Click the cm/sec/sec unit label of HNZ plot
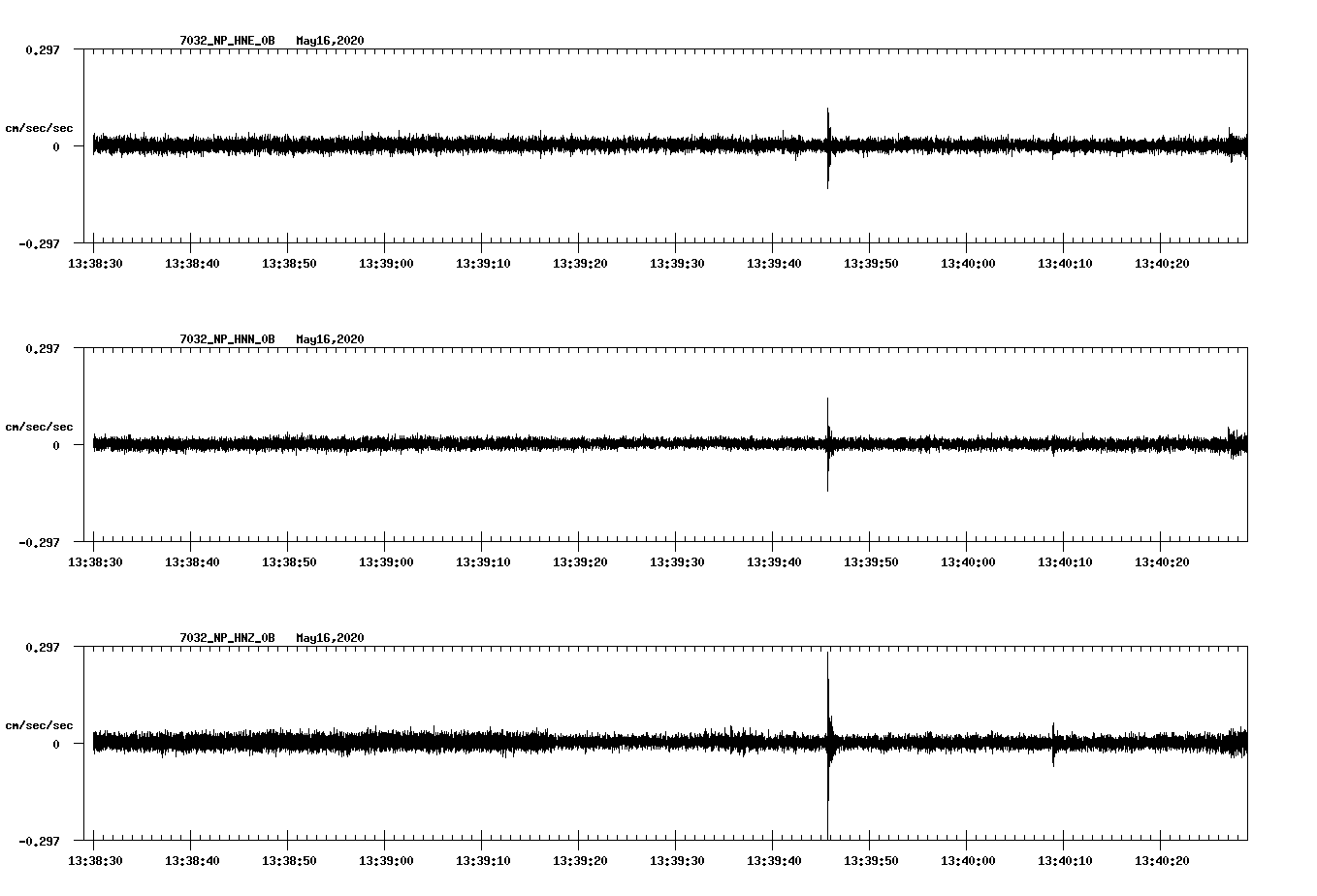Screen dimensions: 1317x896 click(39, 725)
